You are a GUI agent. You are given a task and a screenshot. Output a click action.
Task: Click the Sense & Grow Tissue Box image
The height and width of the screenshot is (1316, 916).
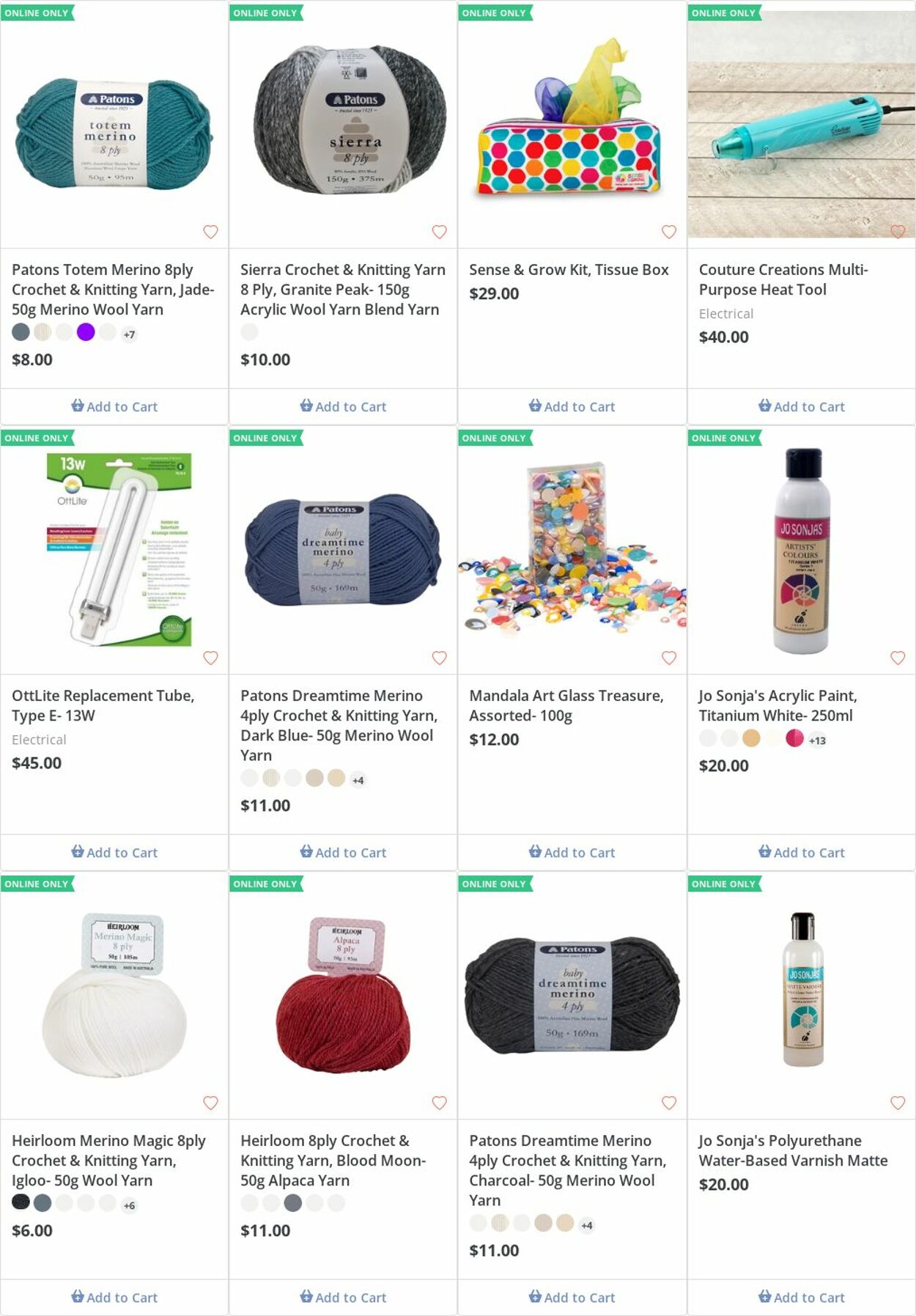click(572, 125)
